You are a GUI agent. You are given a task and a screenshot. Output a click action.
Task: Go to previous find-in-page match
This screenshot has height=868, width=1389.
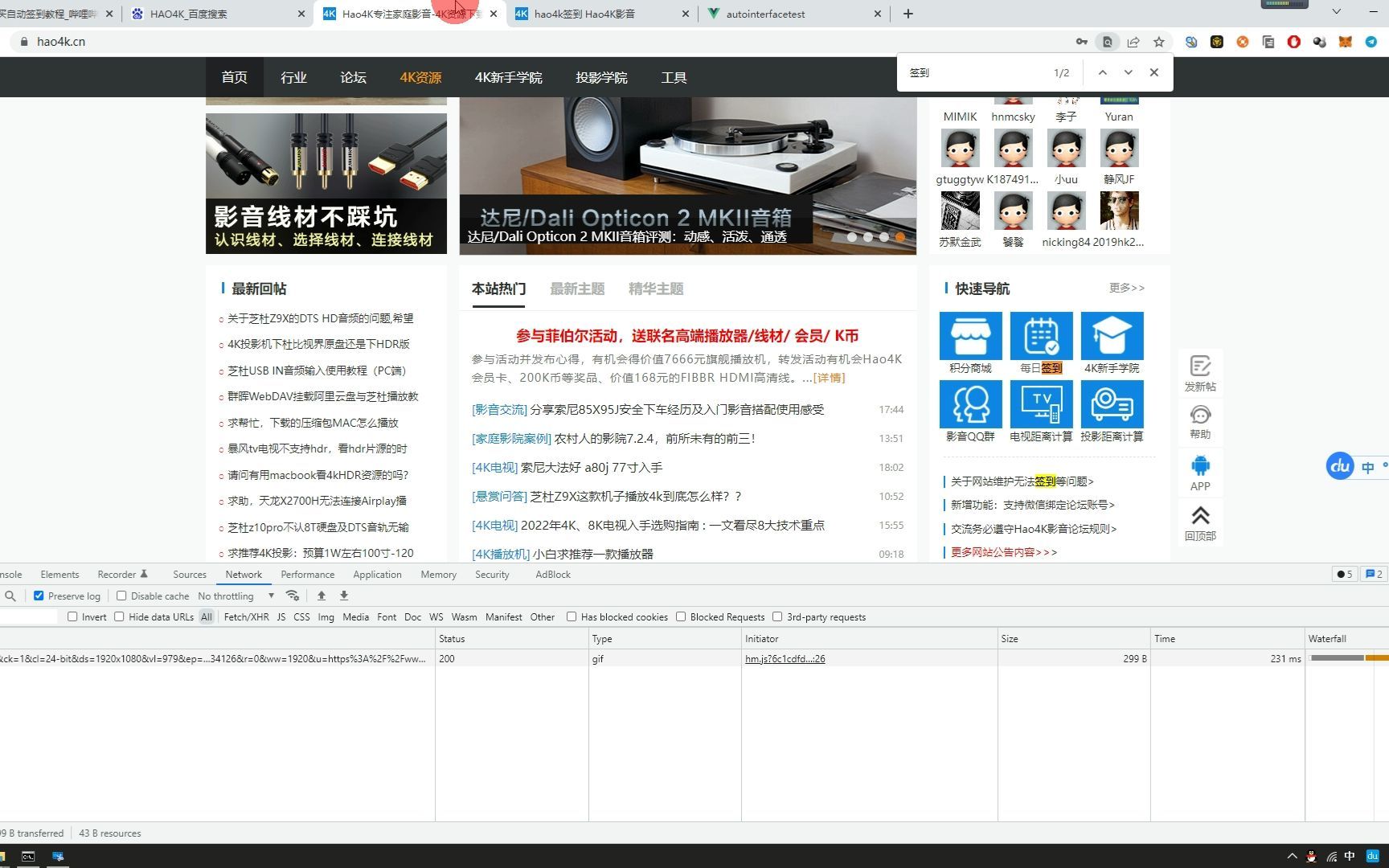[1103, 72]
